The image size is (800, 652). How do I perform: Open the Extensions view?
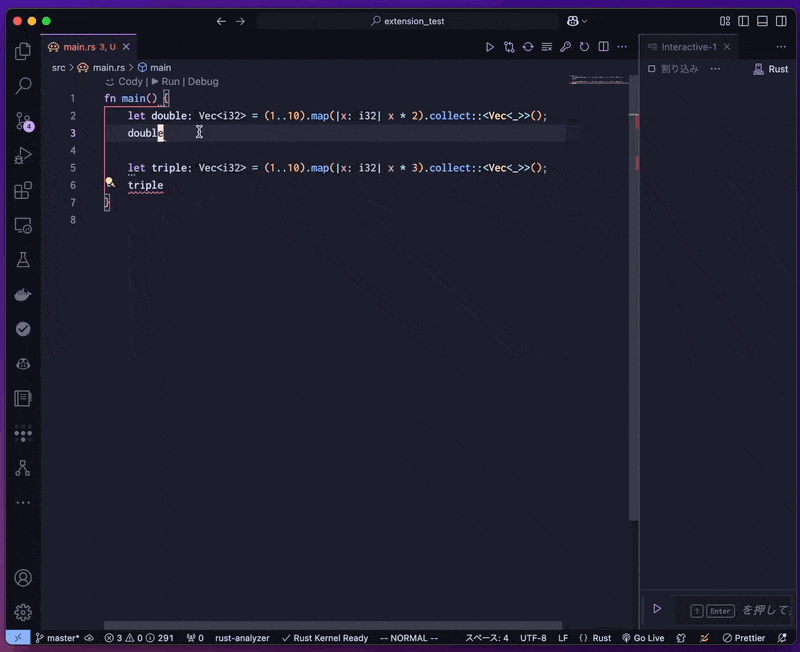(23, 190)
